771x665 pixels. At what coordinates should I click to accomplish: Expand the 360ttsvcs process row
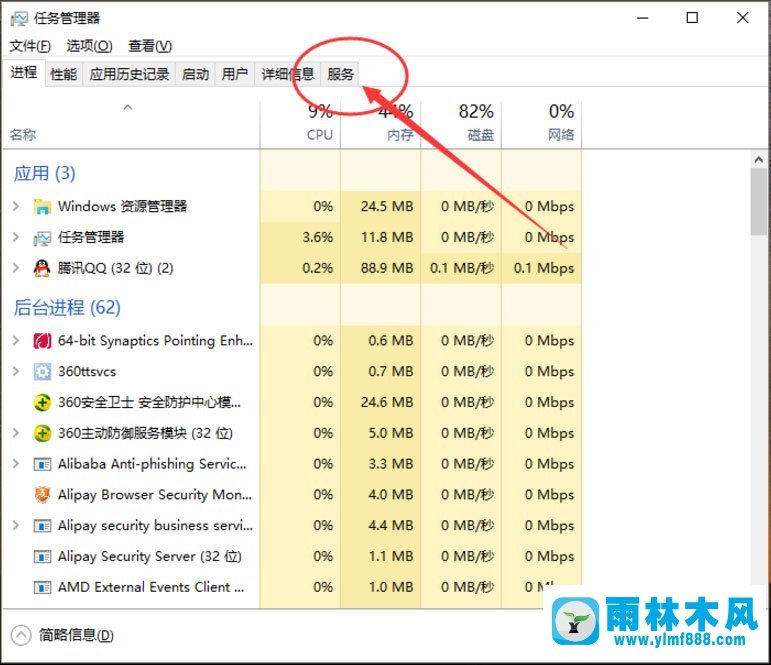coord(16,372)
